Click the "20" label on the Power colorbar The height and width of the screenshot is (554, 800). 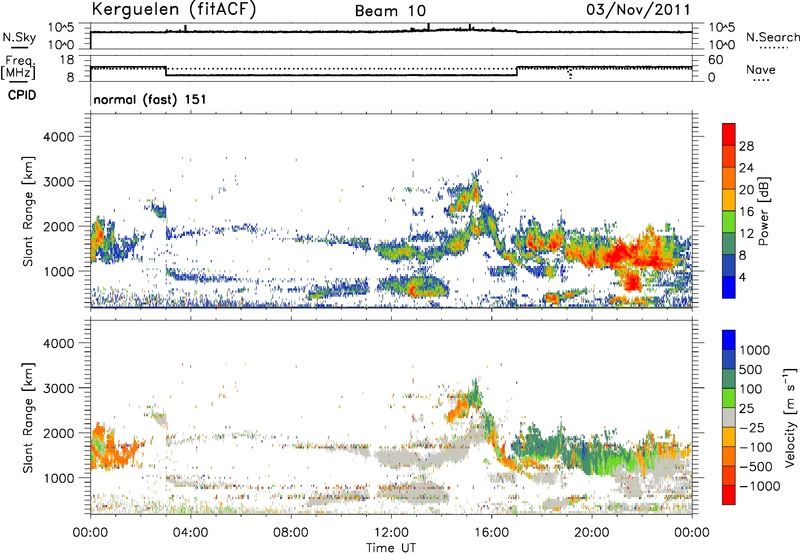click(746, 190)
